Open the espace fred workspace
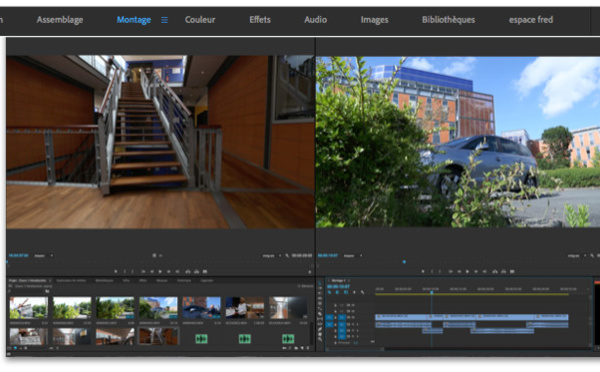The width and height of the screenshot is (600, 372). coord(531,20)
